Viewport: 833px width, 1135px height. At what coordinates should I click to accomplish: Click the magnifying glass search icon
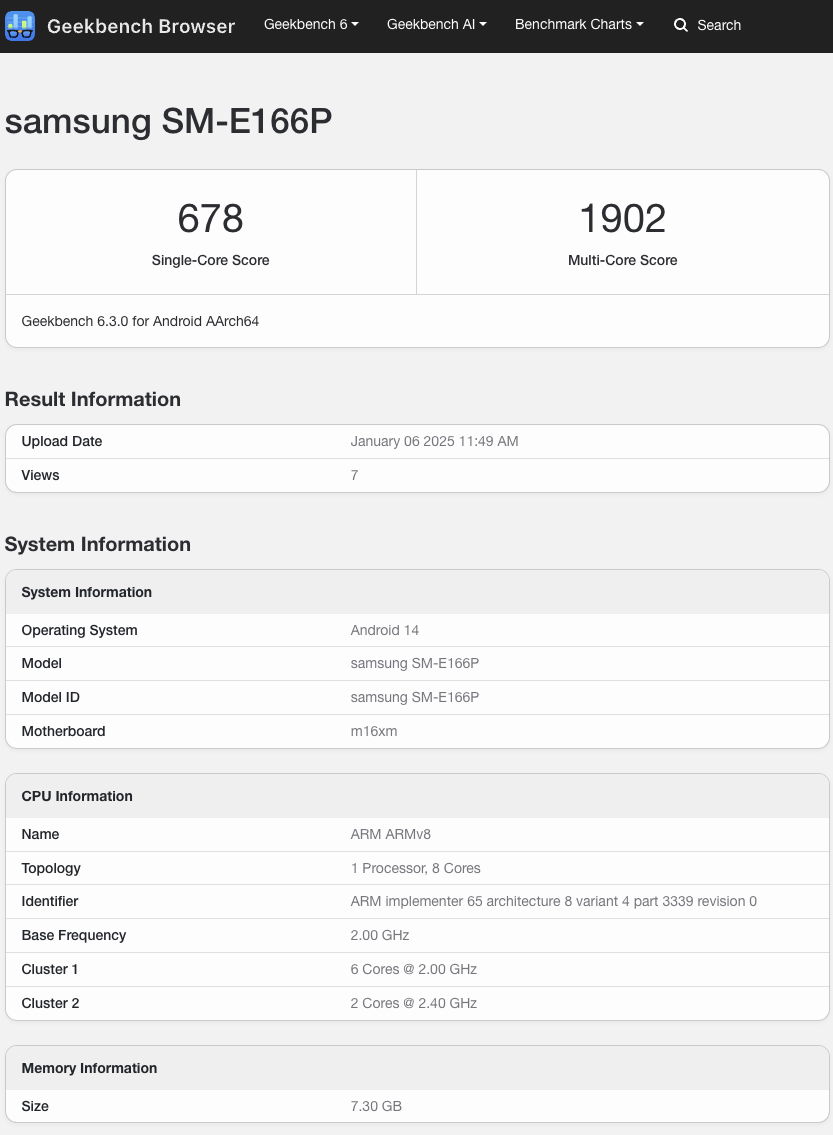point(681,25)
